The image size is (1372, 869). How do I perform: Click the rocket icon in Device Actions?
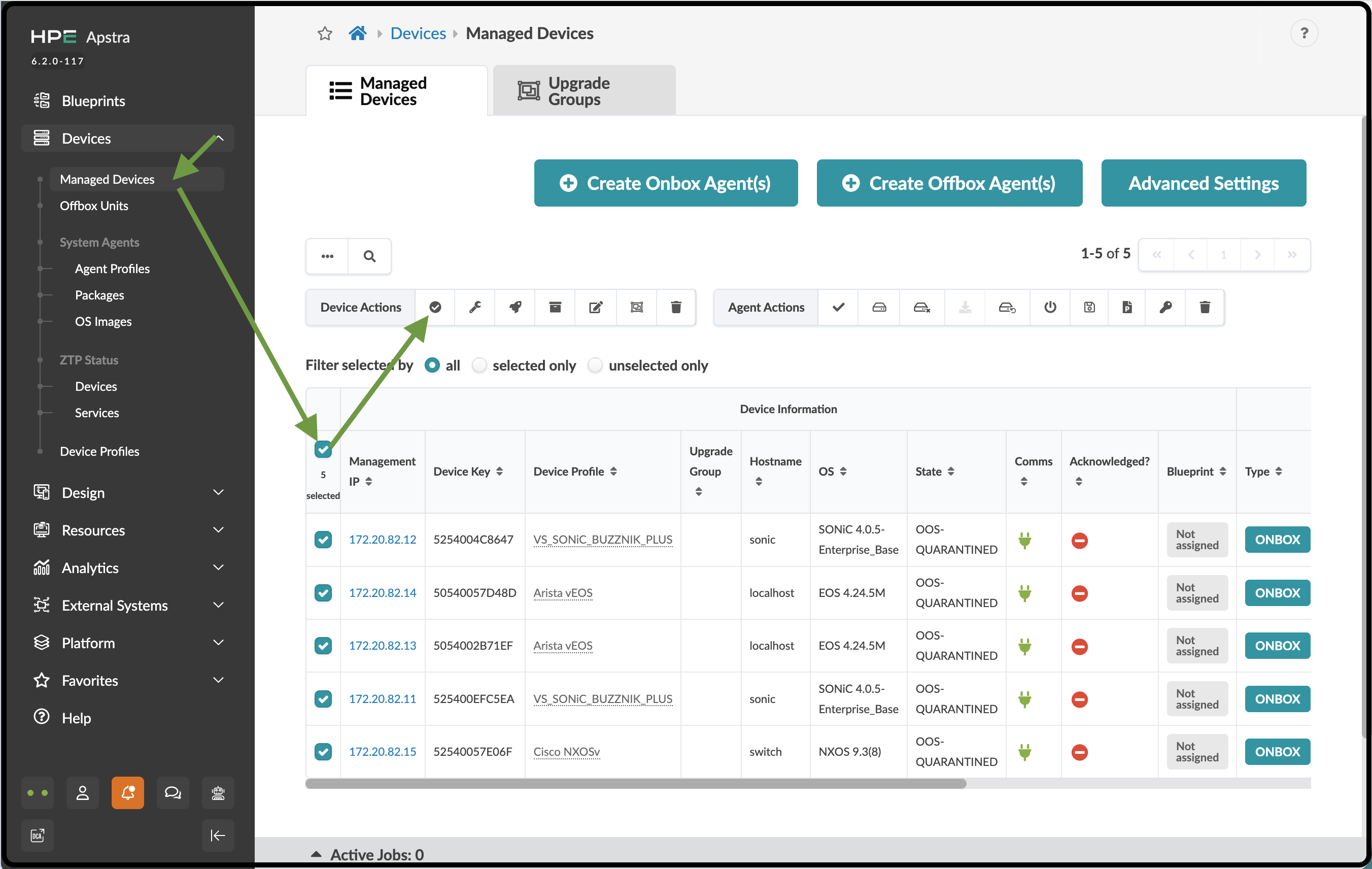click(x=515, y=307)
